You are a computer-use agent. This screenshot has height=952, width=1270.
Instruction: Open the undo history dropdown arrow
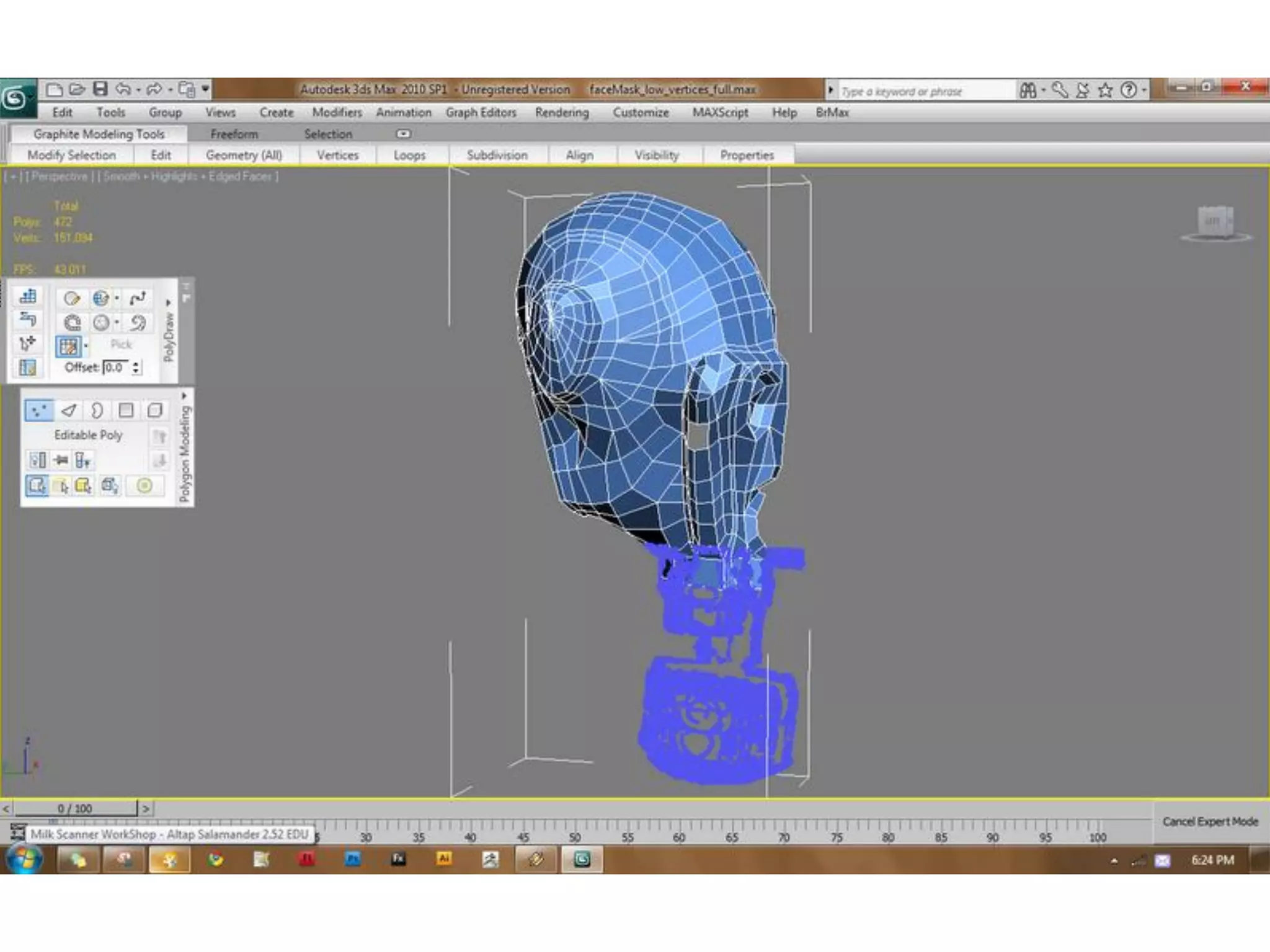[x=138, y=90]
